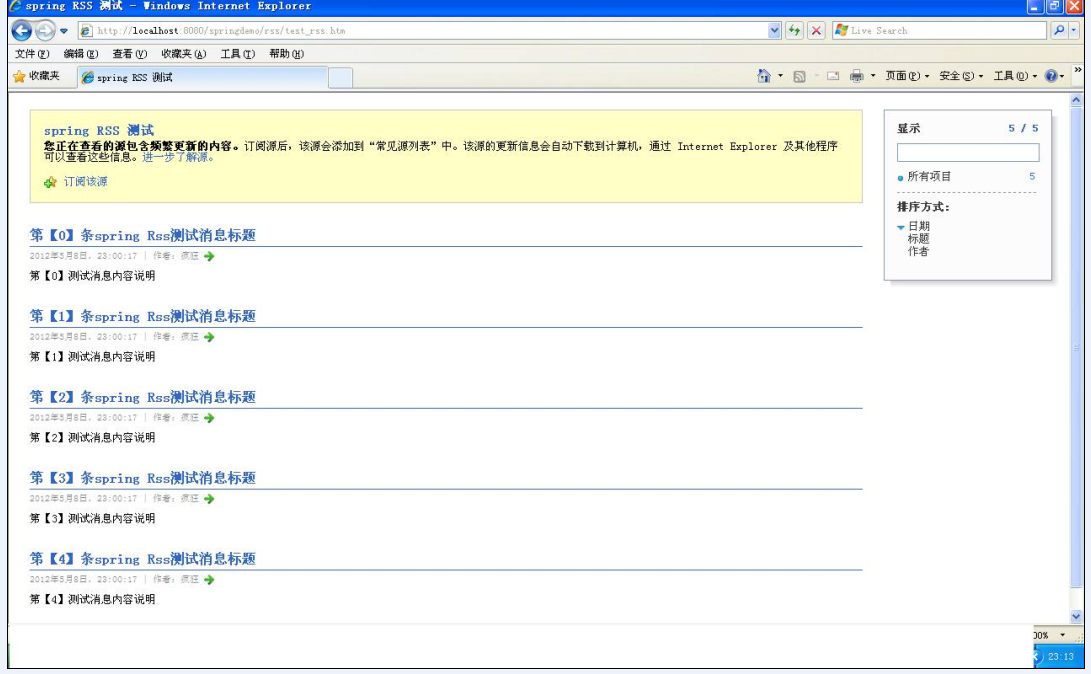Click the 23:13 system tray clock
The width and height of the screenshot is (1091, 674).
(x=1060, y=657)
